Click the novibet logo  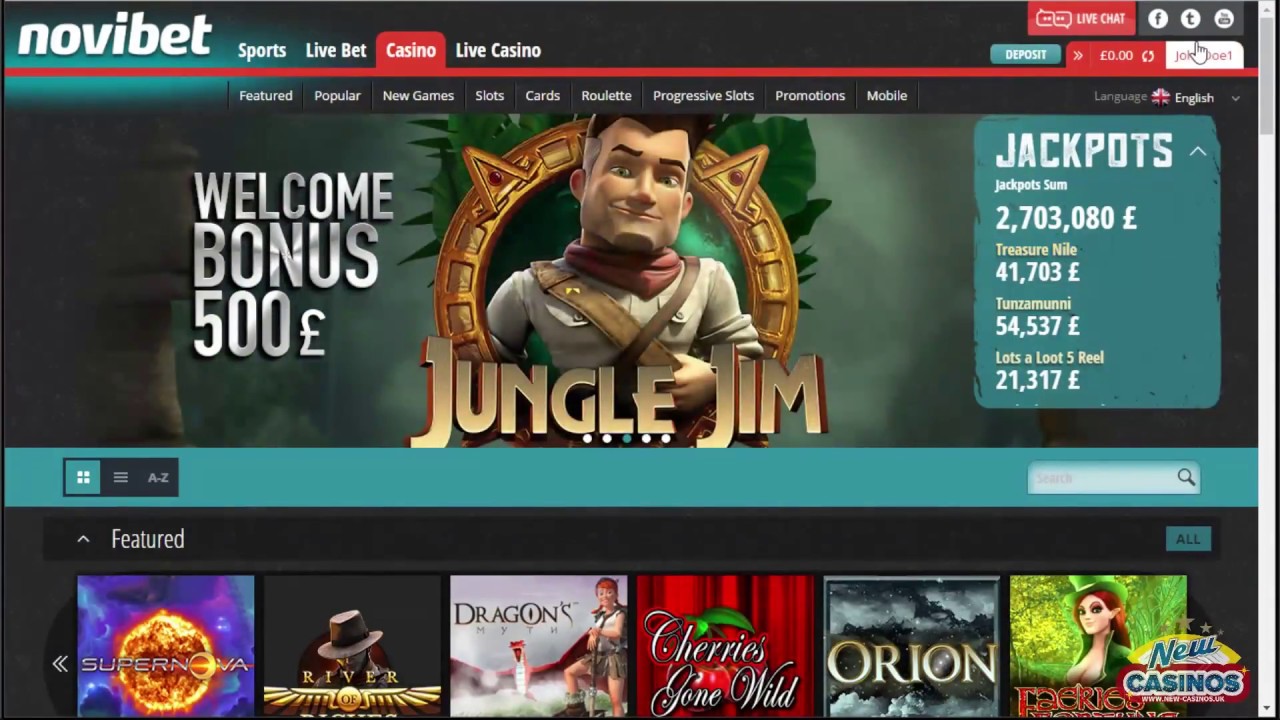[x=114, y=36]
